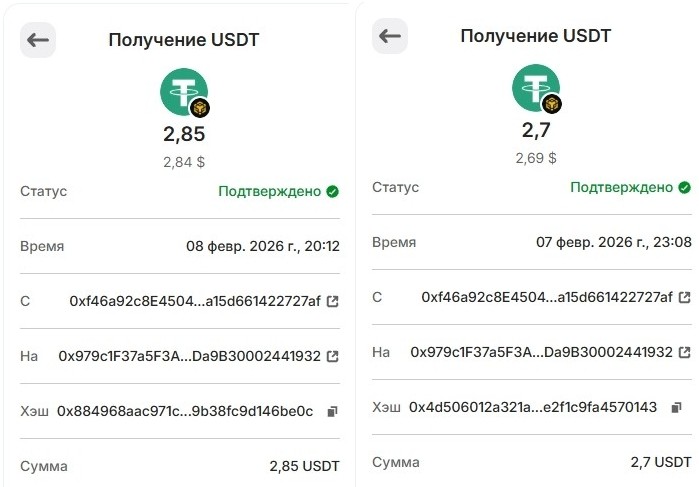Copy the hash 0x4d506012a321a in the right panel
This screenshot has width=699, height=487.
[677, 407]
